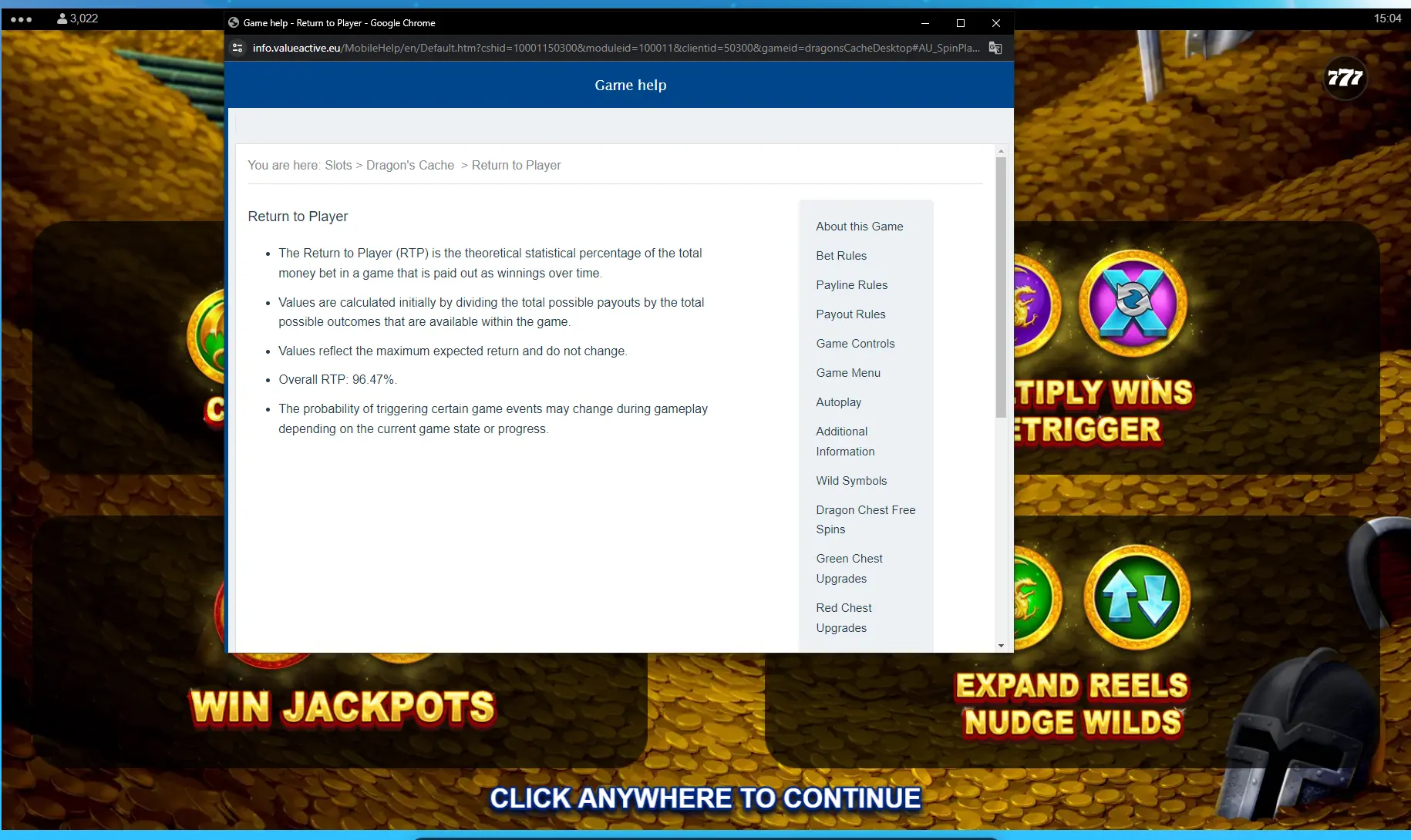The width and height of the screenshot is (1411, 840).
Task: Click the vertical scrollbar thumb
Action: coord(1001,287)
